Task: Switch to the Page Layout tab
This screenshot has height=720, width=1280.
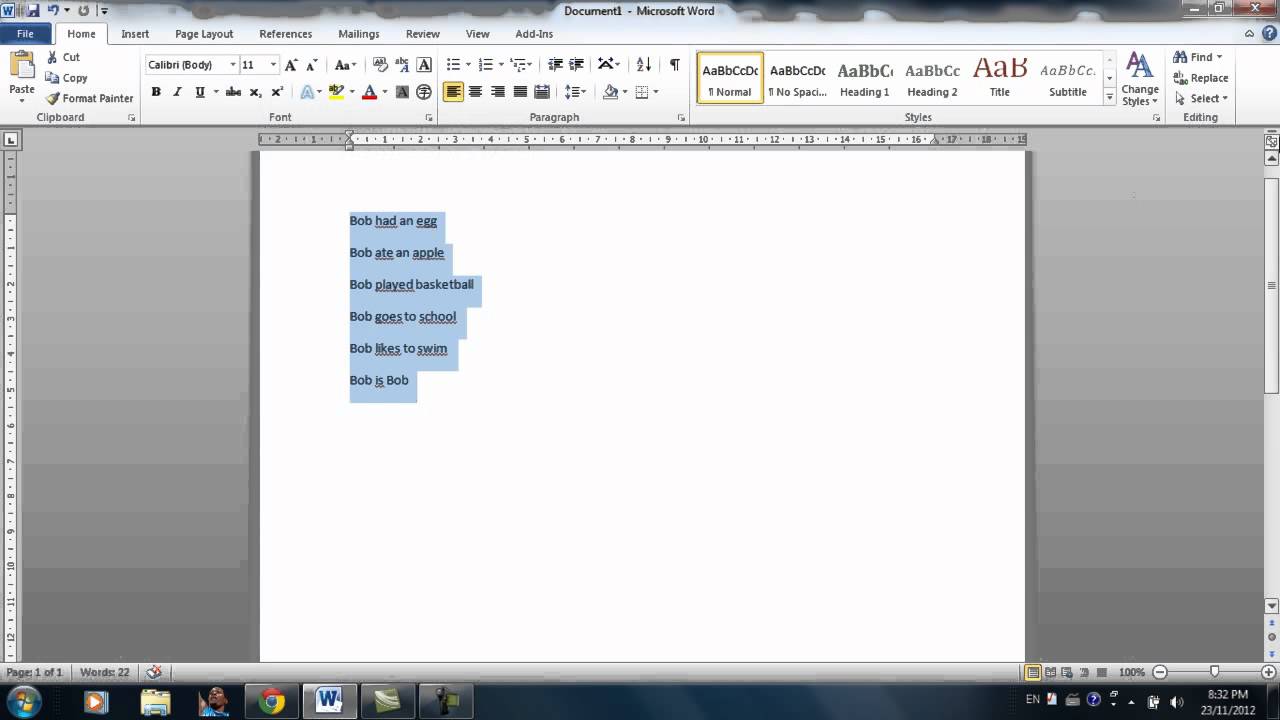Action: tap(204, 34)
